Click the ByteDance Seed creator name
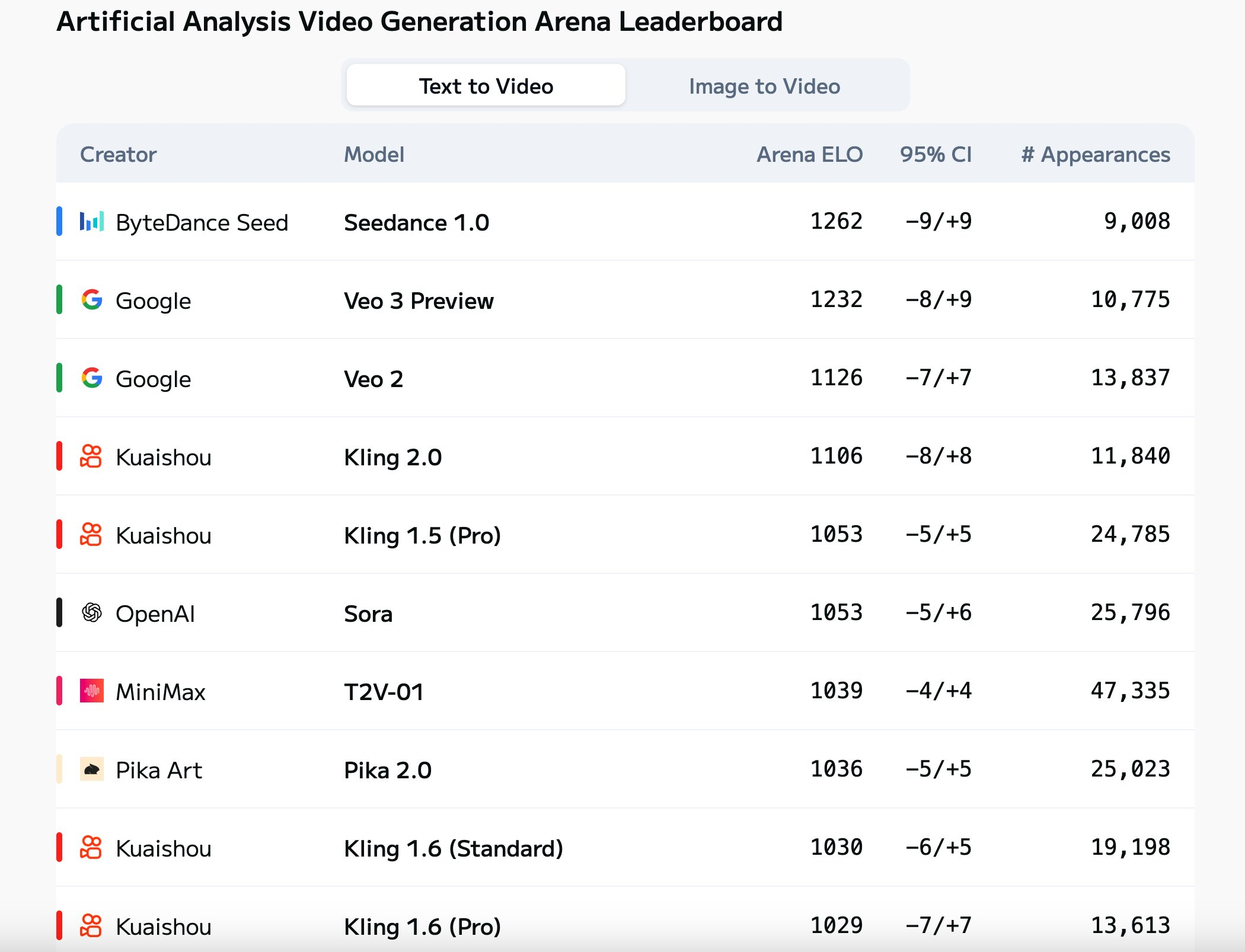 (x=202, y=222)
